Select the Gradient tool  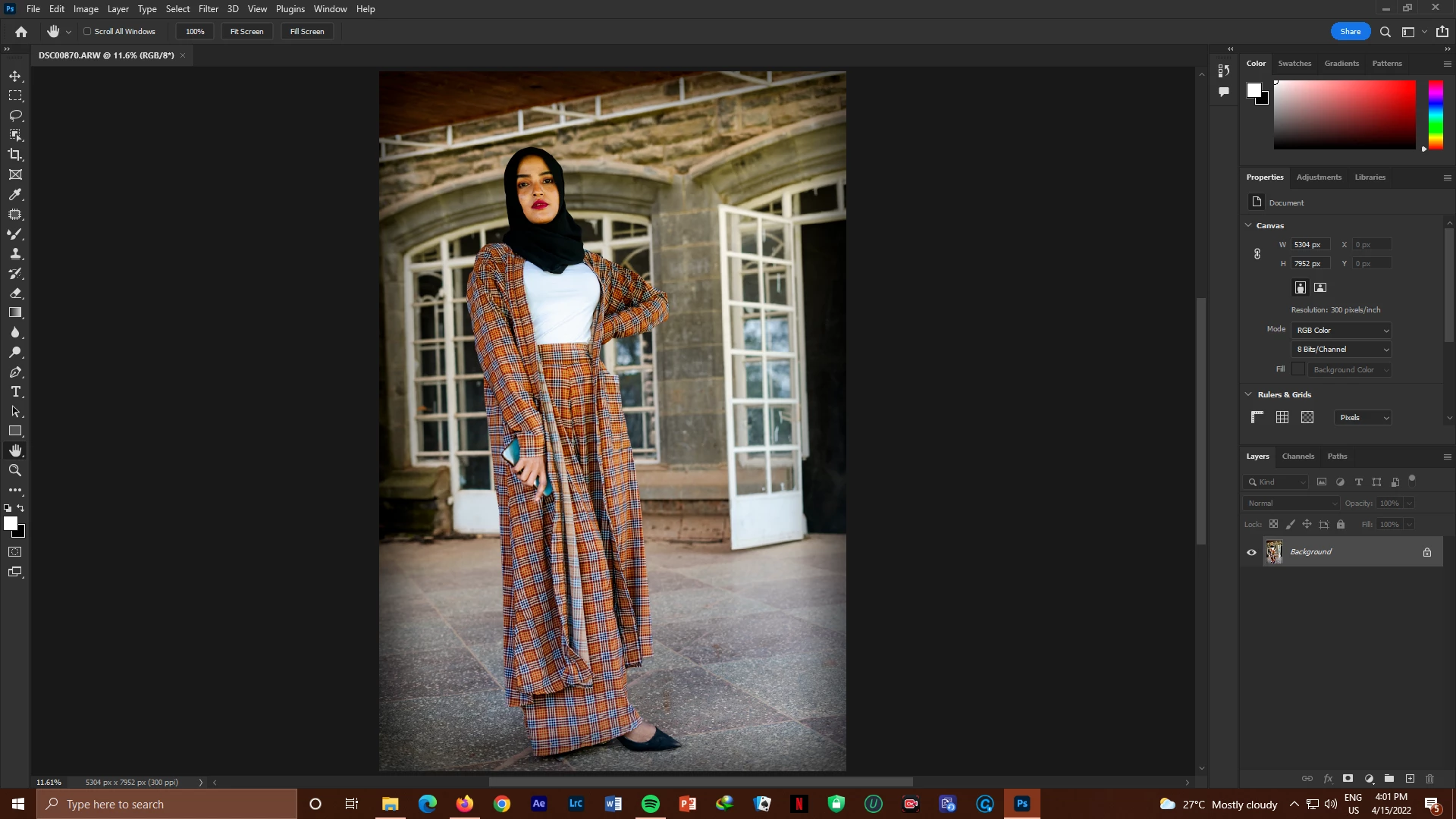coord(15,313)
